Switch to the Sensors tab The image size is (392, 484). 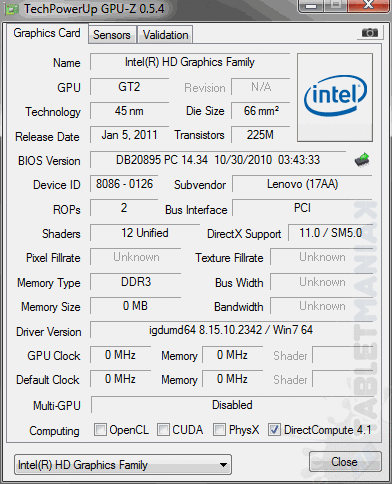112,35
